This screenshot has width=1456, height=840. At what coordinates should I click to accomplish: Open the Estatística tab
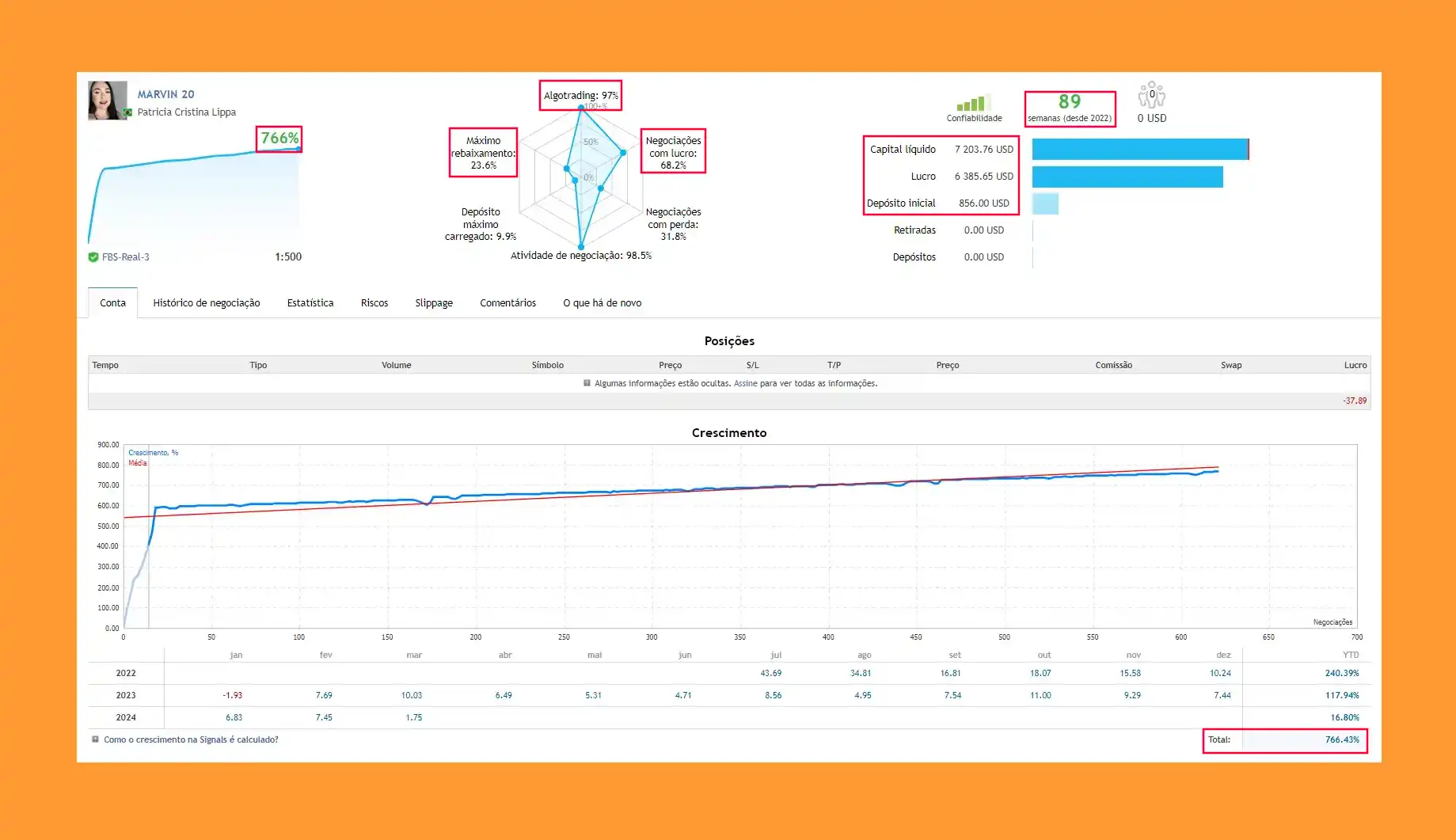pos(310,303)
